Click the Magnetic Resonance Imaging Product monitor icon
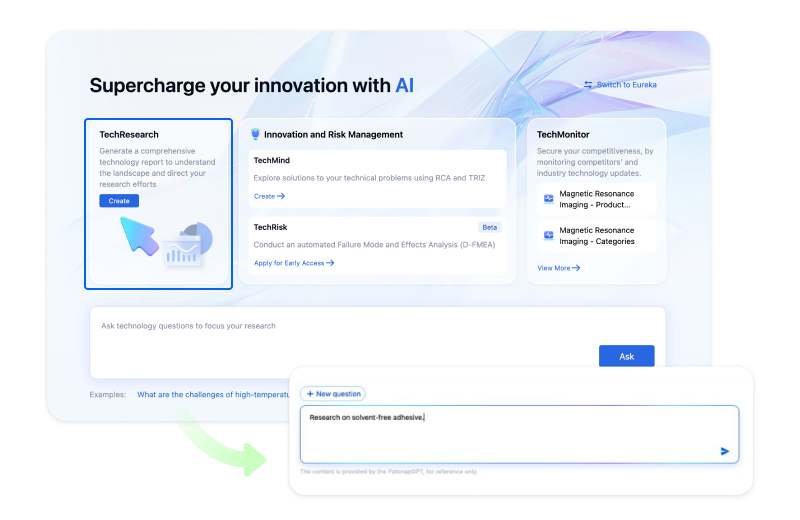 (548, 199)
